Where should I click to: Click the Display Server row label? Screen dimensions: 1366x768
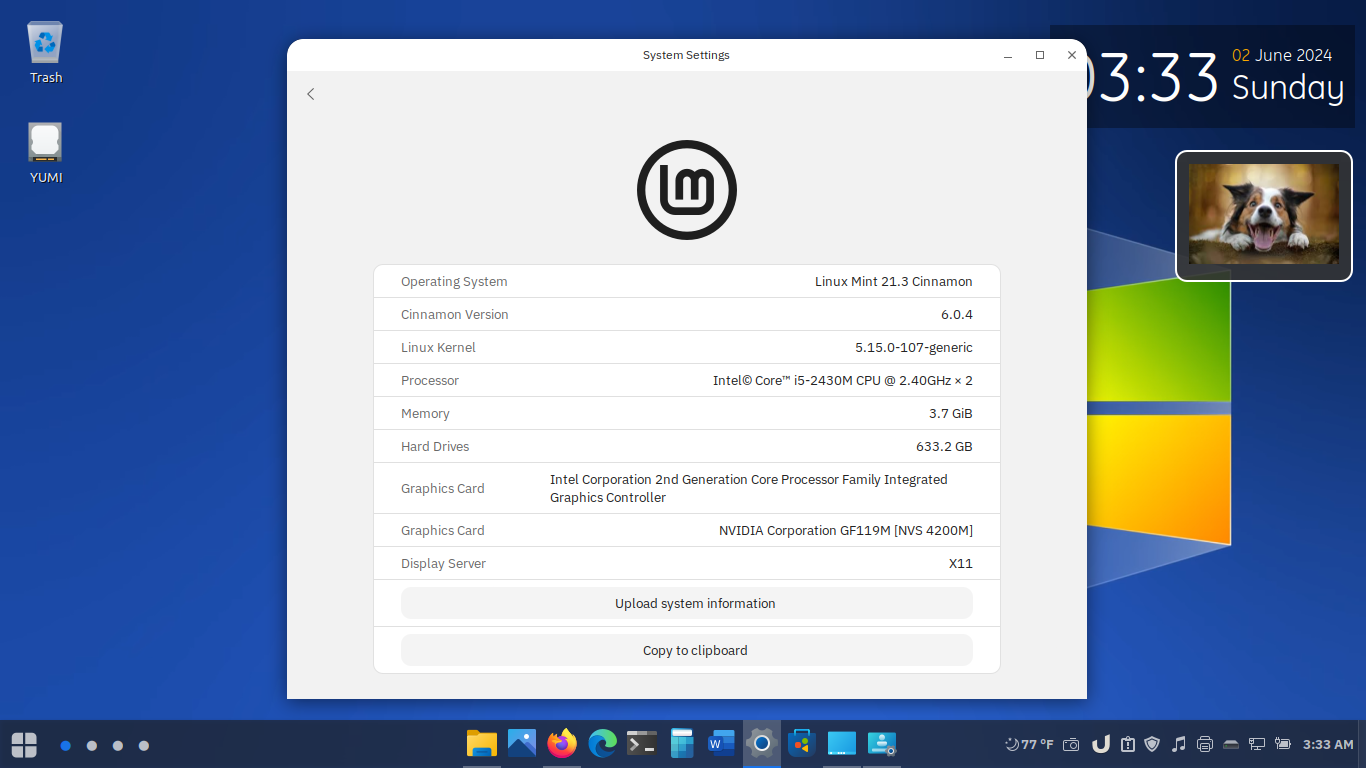pos(443,563)
